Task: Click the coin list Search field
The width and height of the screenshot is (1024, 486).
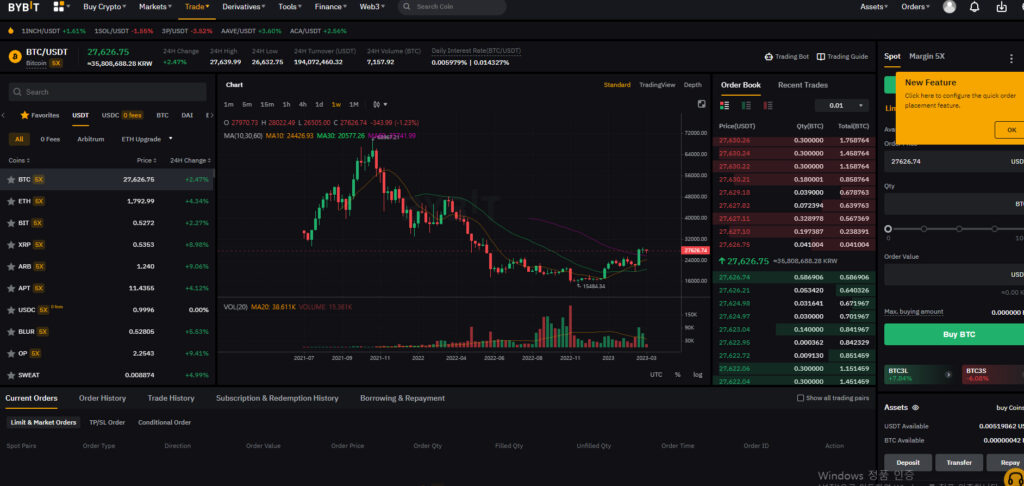Action: [108, 92]
